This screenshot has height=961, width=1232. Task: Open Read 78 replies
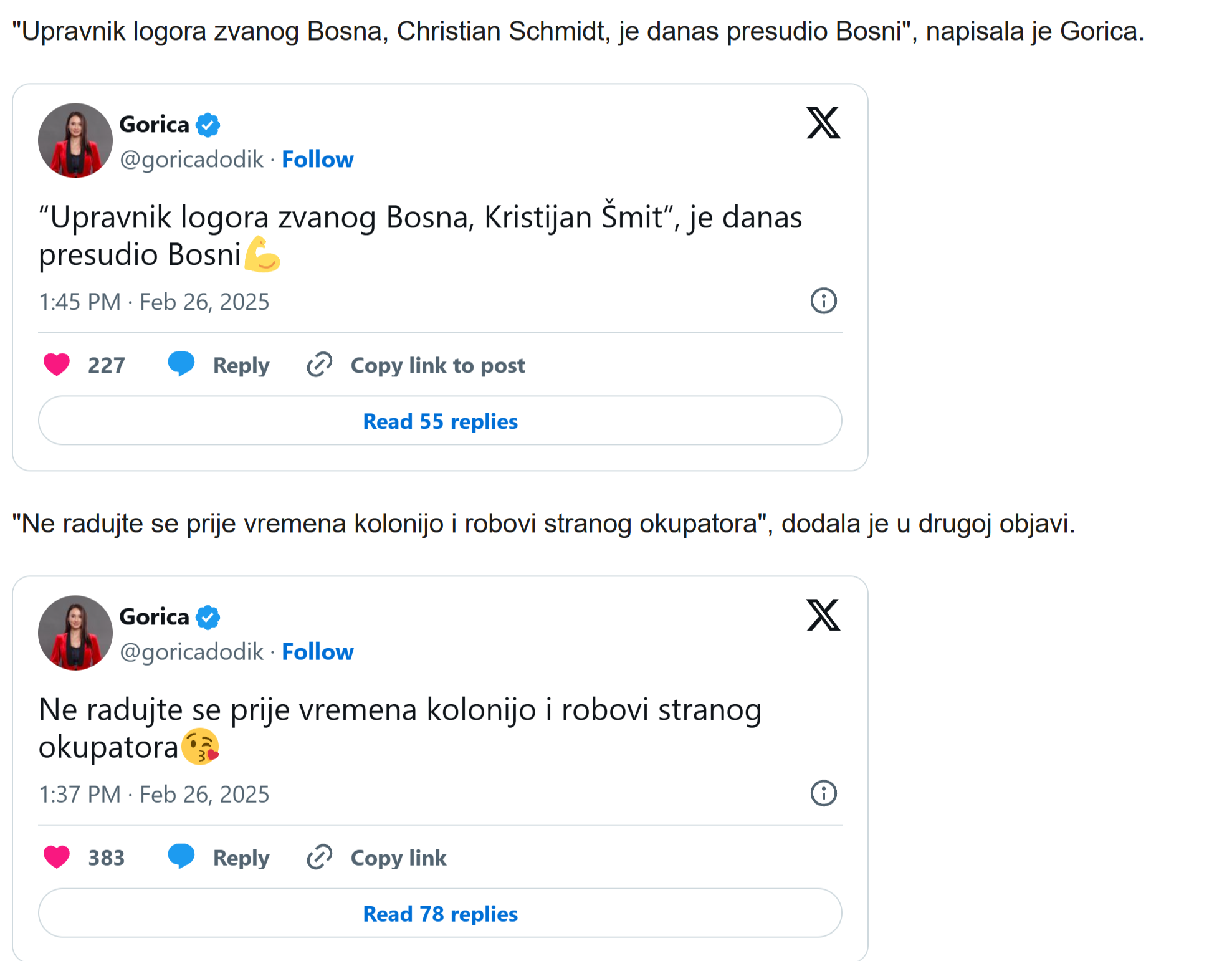440,913
